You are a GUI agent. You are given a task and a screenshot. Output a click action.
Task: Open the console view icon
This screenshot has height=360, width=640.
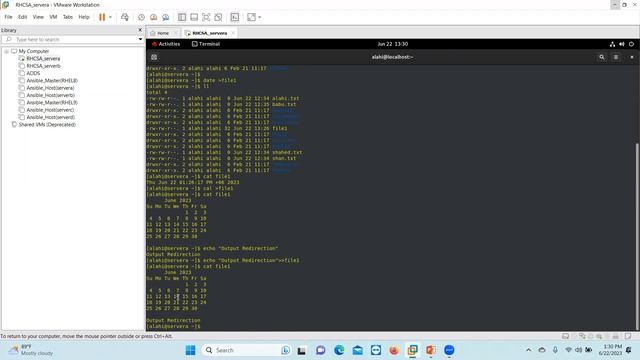235,17
